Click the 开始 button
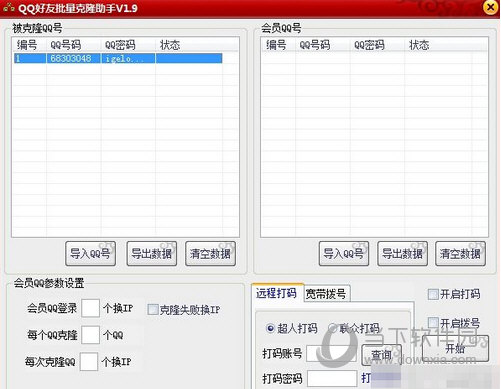This screenshot has width=501, height=389. (x=455, y=348)
